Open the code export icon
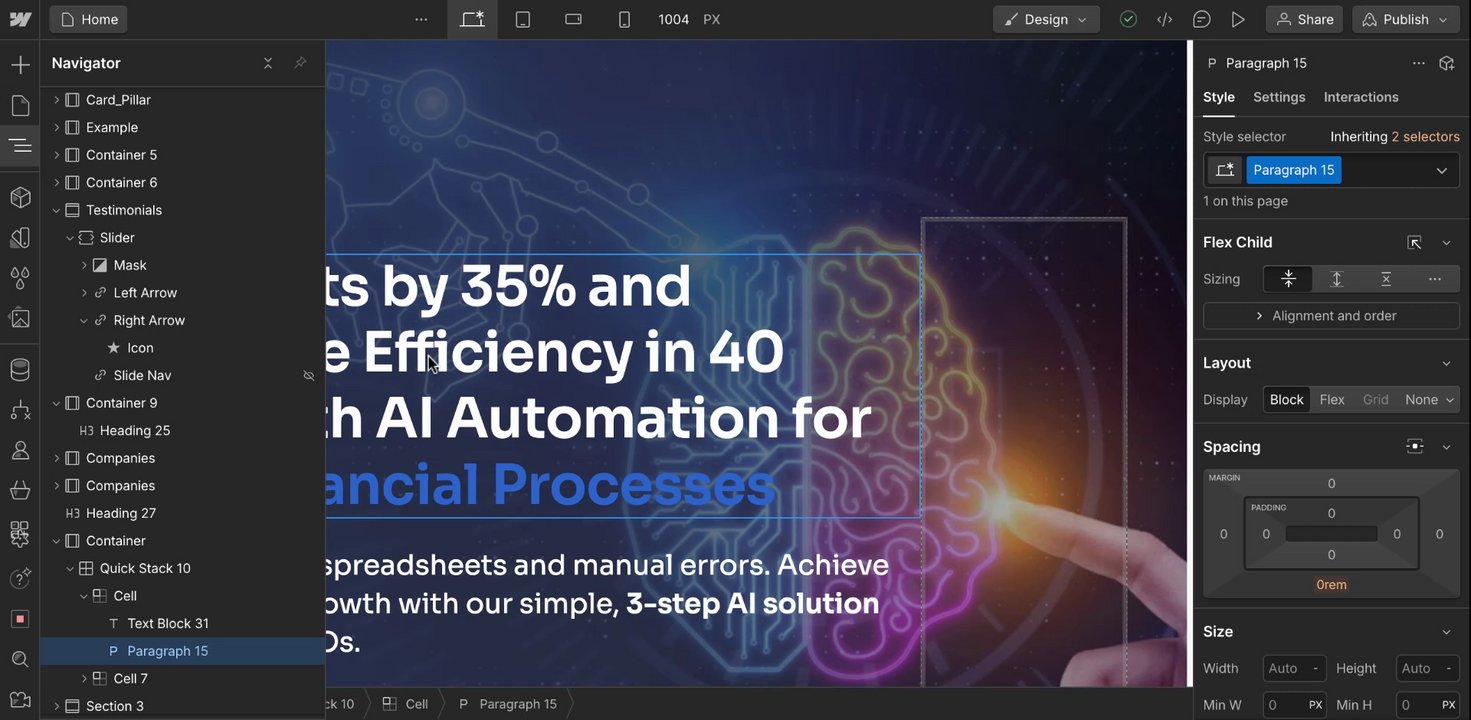This screenshot has height=720, width=1471. point(1164,19)
